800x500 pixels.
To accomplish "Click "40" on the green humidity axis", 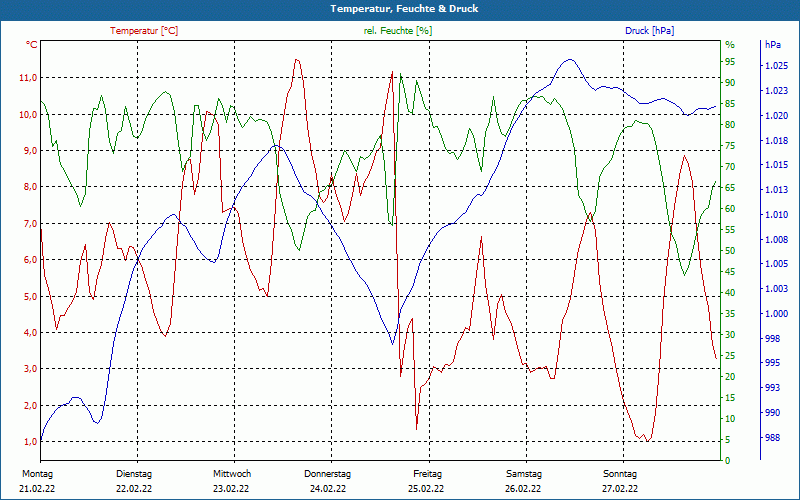I will pos(730,293).
